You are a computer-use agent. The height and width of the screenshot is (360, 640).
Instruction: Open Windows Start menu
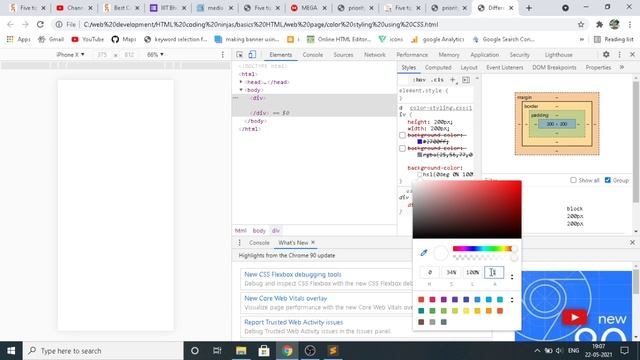[x=11, y=351]
